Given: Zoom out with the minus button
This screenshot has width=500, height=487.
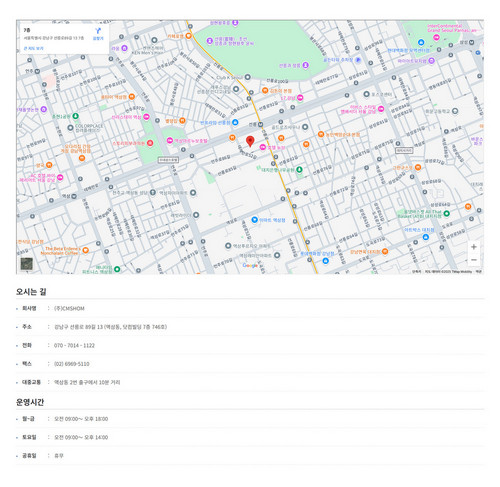Looking at the screenshot, I should click(x=474, y=260).
